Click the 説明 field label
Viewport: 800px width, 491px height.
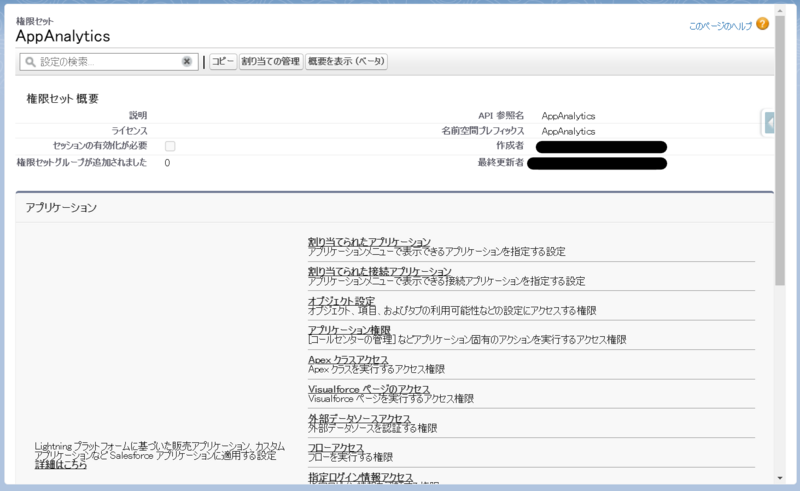pos(138,115)
